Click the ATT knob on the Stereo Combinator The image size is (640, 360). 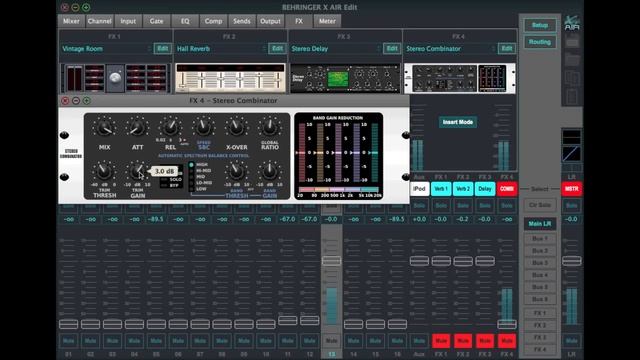138,128
